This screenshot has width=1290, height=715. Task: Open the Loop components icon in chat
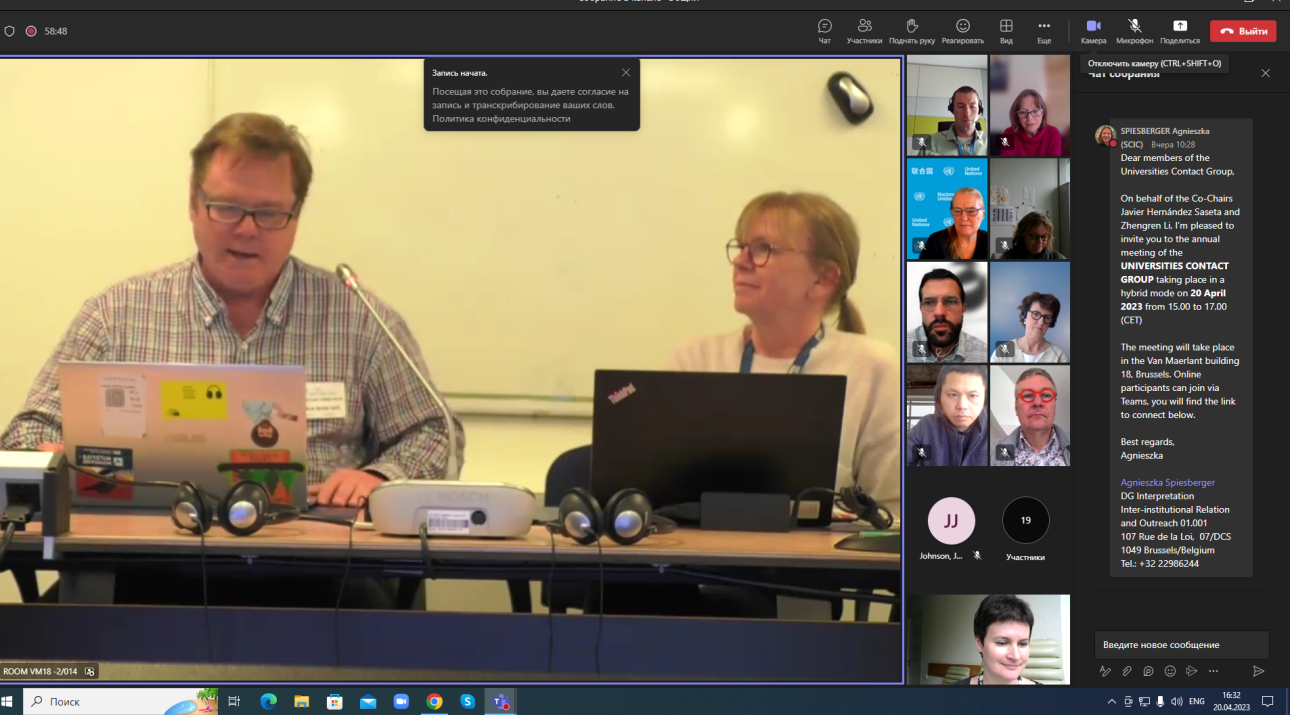1148,671
